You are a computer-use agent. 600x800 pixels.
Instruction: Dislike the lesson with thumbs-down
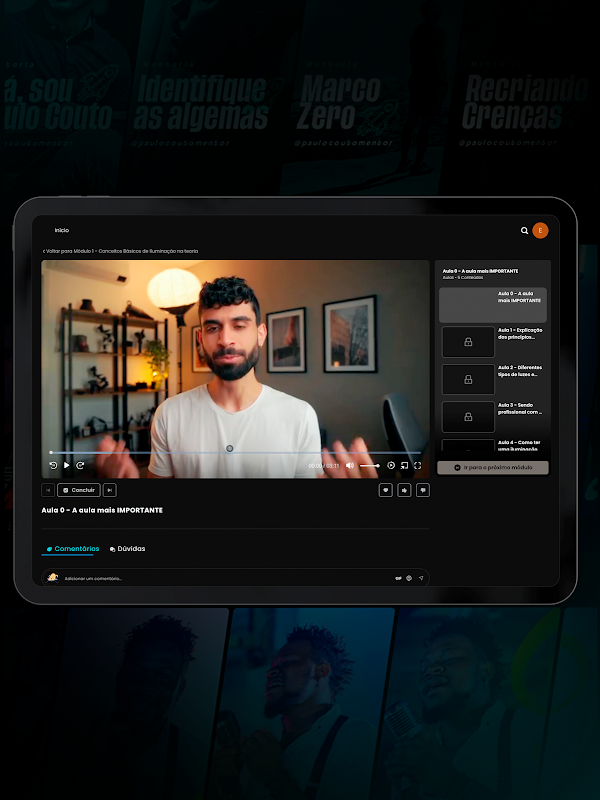click(x=423, y=490)
